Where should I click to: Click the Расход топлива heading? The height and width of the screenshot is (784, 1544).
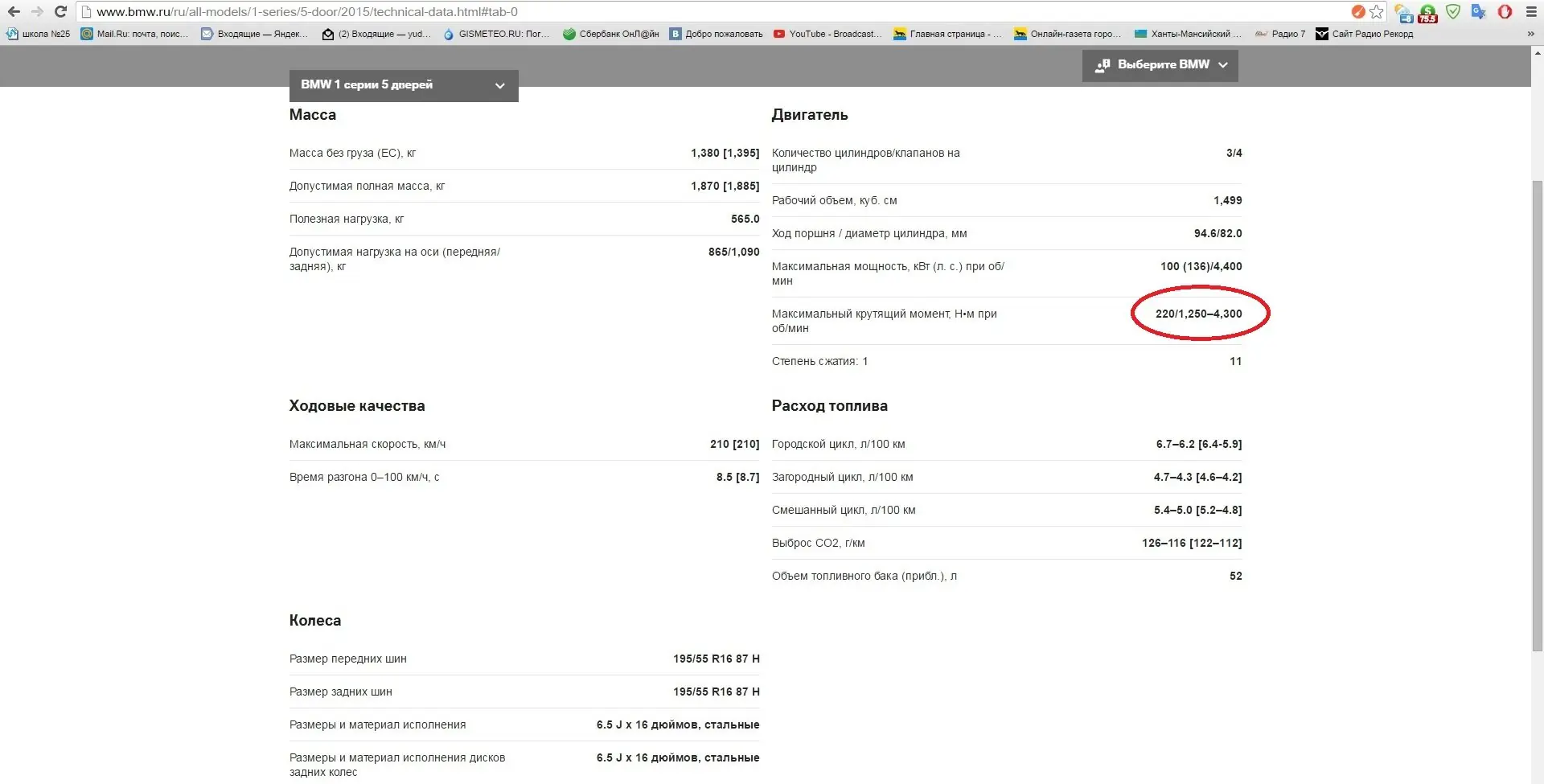pos(830,406)
